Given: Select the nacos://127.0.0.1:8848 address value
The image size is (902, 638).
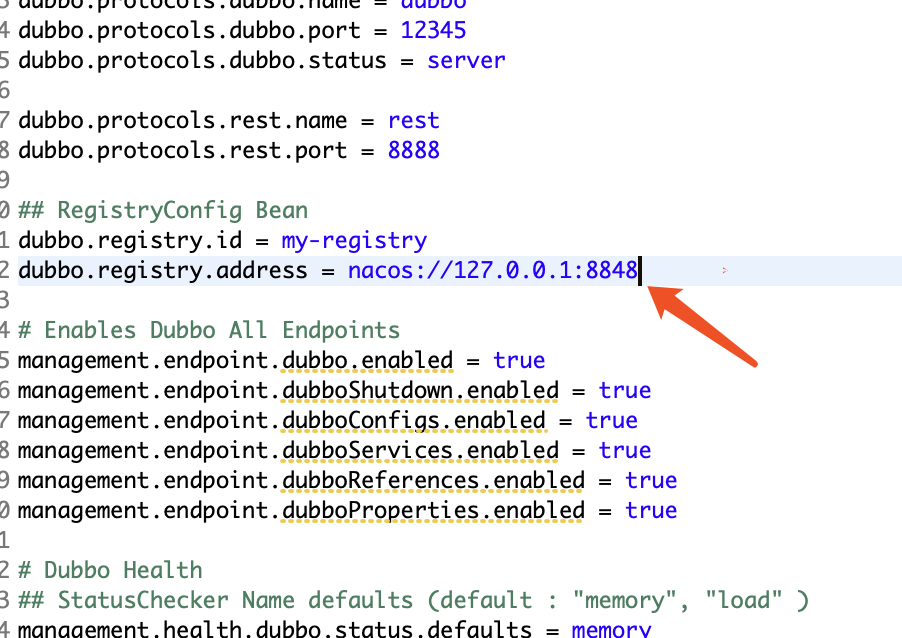Looking at the screenshot, I should coord(493,270).
